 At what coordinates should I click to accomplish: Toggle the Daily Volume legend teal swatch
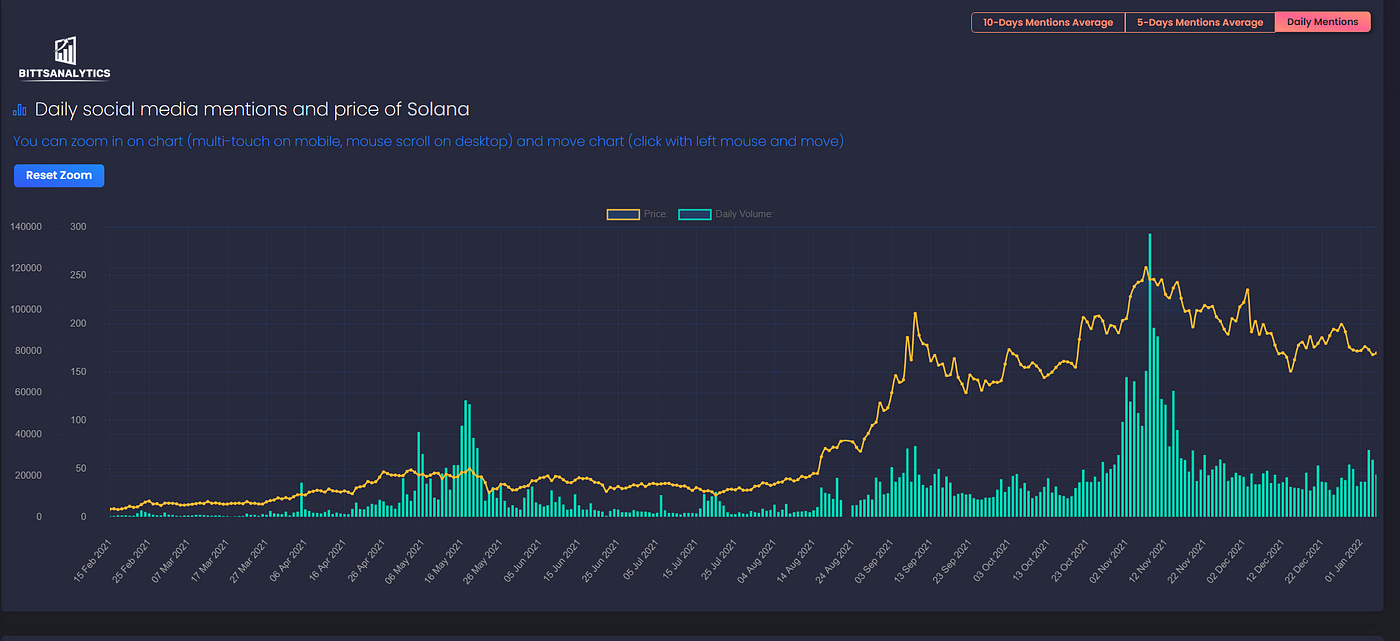pos(695,214)
